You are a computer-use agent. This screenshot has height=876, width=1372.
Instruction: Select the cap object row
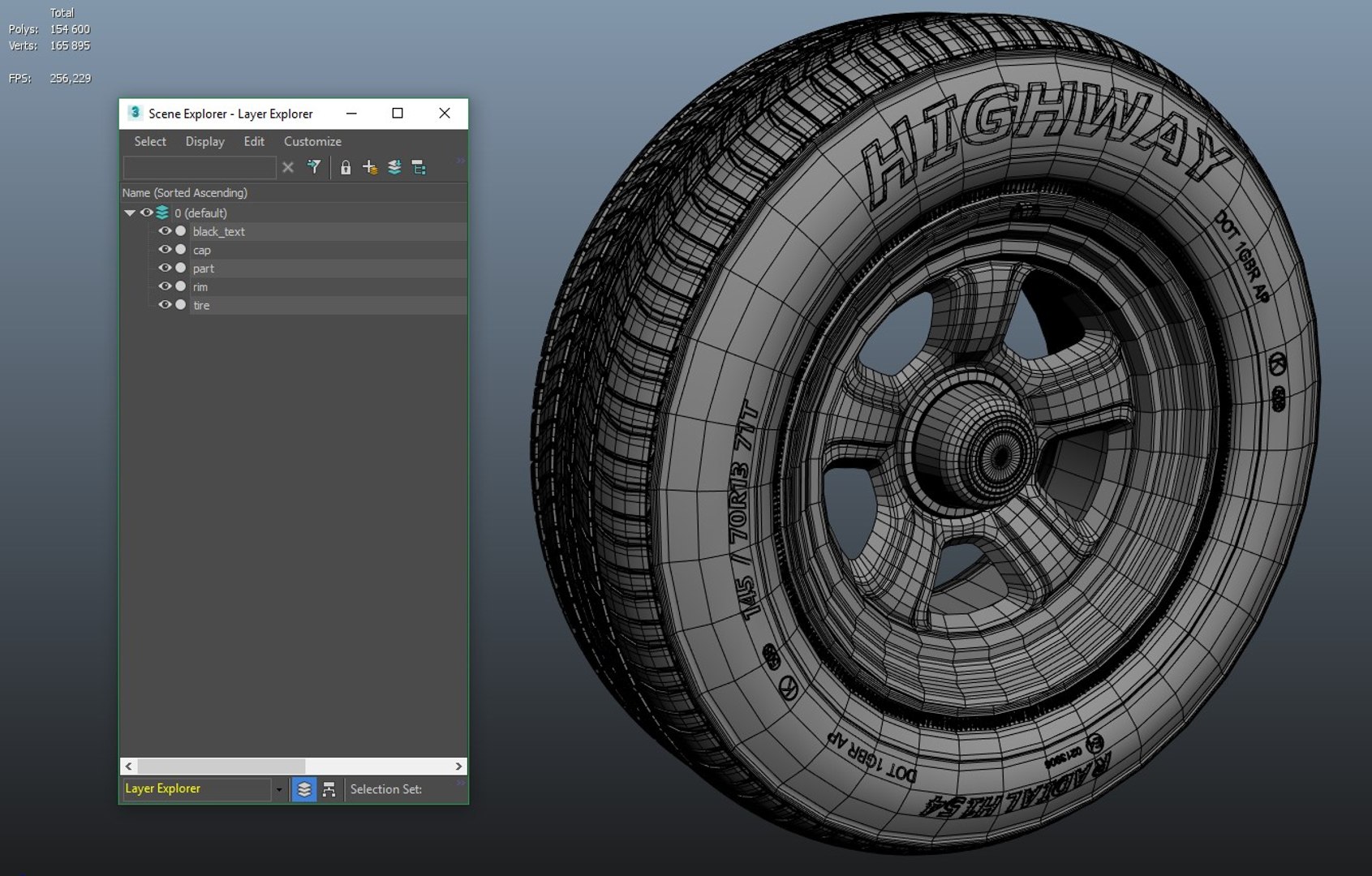point(328,250)
